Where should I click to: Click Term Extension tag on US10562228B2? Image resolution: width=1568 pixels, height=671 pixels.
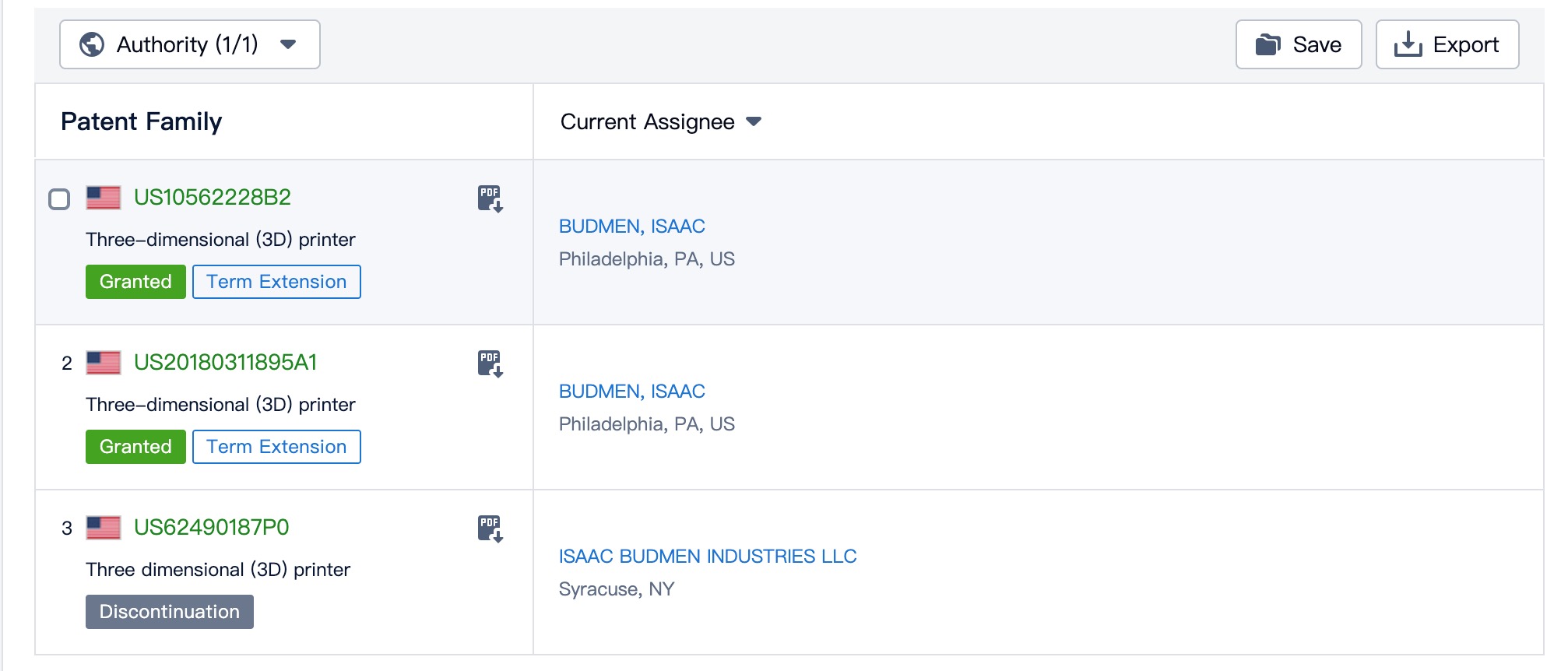click(276, 282)
